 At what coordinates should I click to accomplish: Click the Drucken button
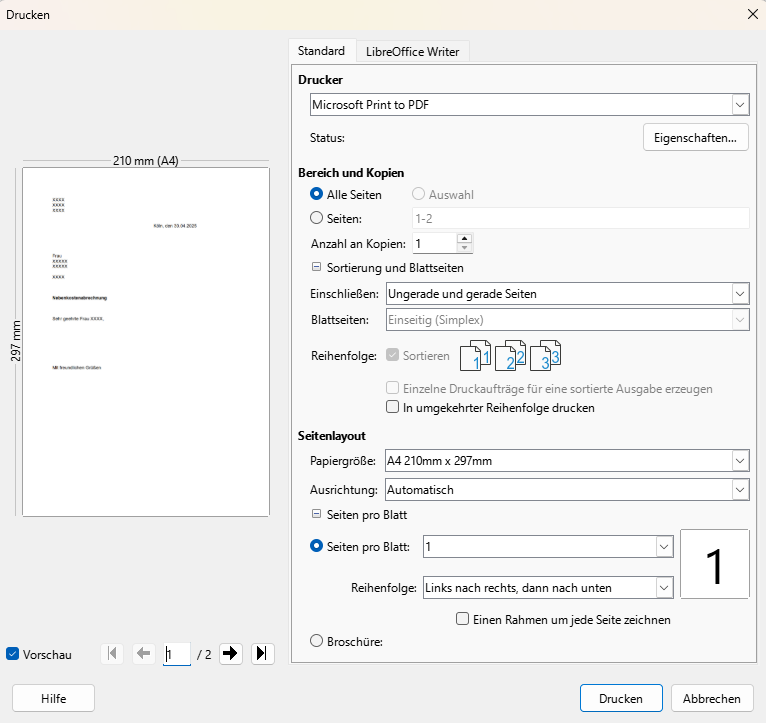tap(621, 699)
